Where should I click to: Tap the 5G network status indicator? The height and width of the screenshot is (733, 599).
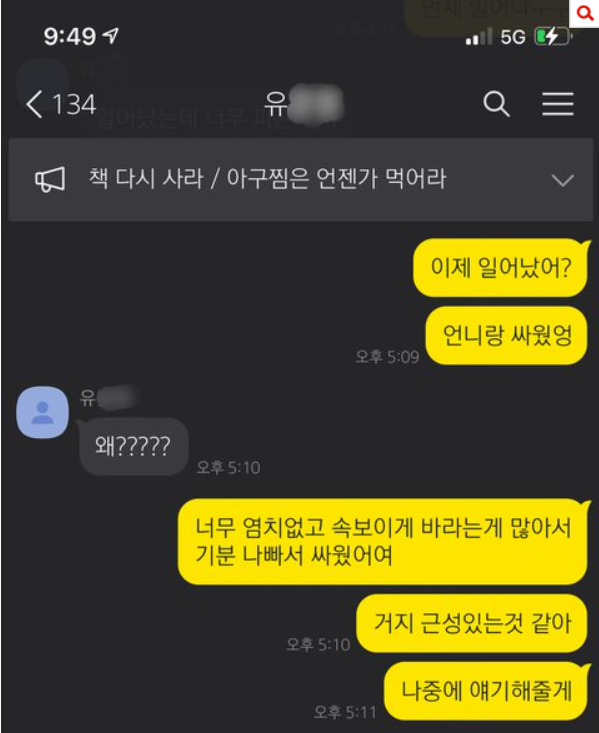coord(512,37)
